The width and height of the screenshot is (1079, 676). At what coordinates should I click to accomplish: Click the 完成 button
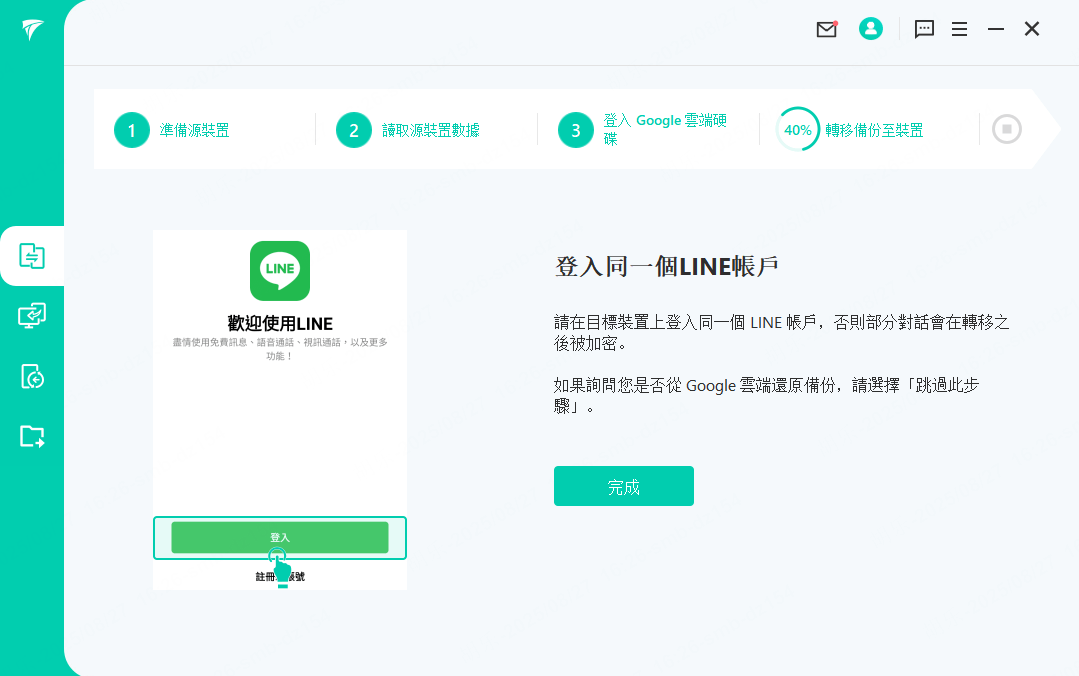point(623,486)
